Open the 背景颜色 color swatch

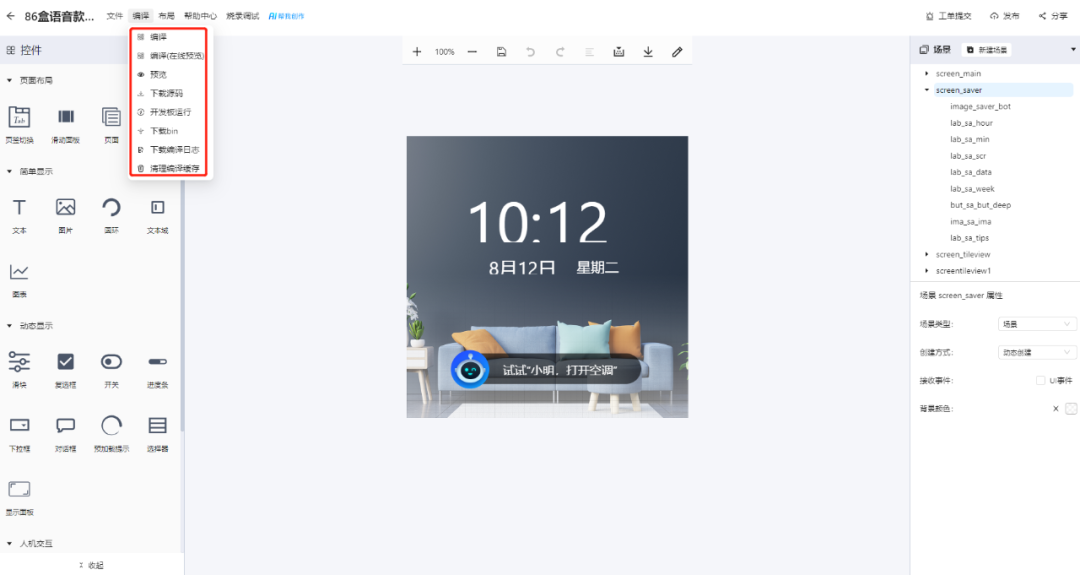1071,408
